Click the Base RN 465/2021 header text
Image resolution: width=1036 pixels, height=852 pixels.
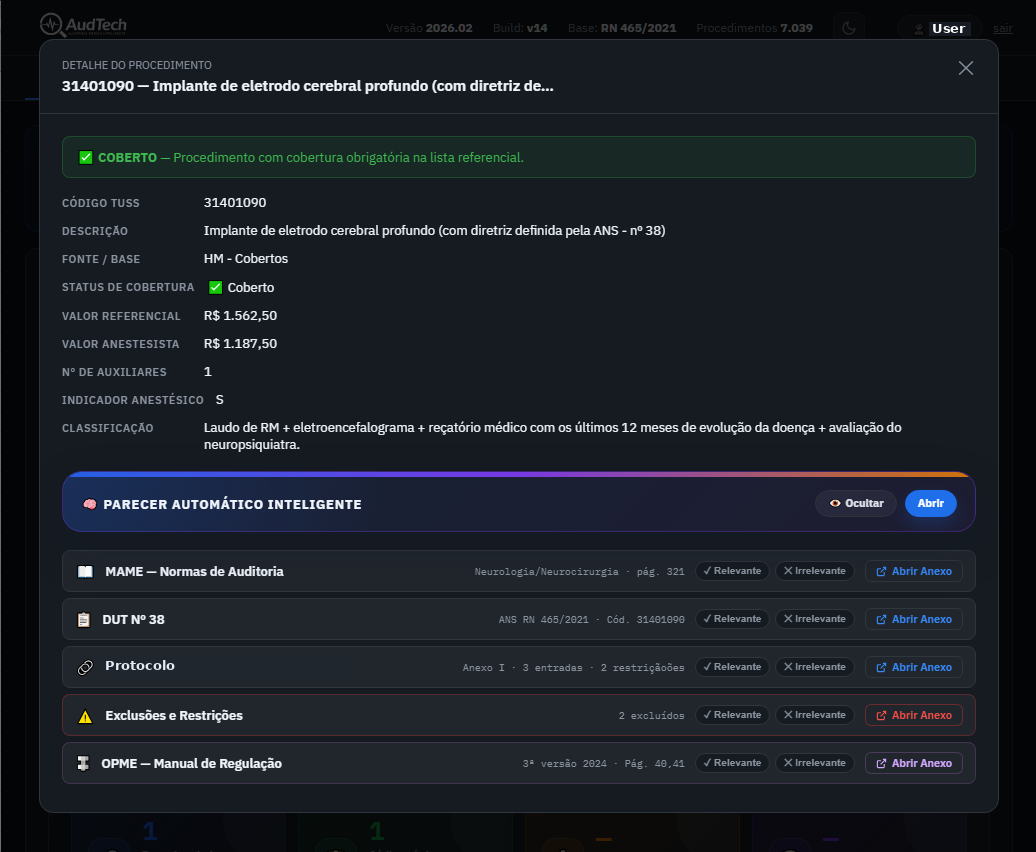pos(622,28)
